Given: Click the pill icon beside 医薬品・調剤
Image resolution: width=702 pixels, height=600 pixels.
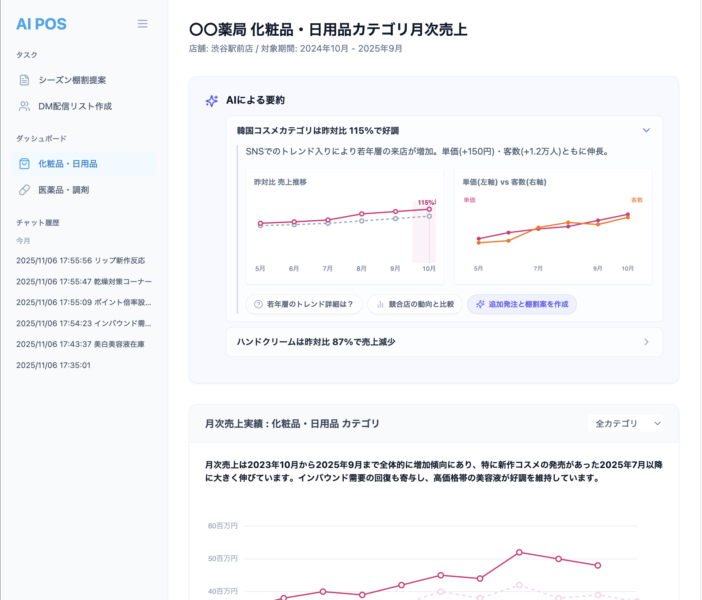Looking at the screenshot, I should (25, 189).
